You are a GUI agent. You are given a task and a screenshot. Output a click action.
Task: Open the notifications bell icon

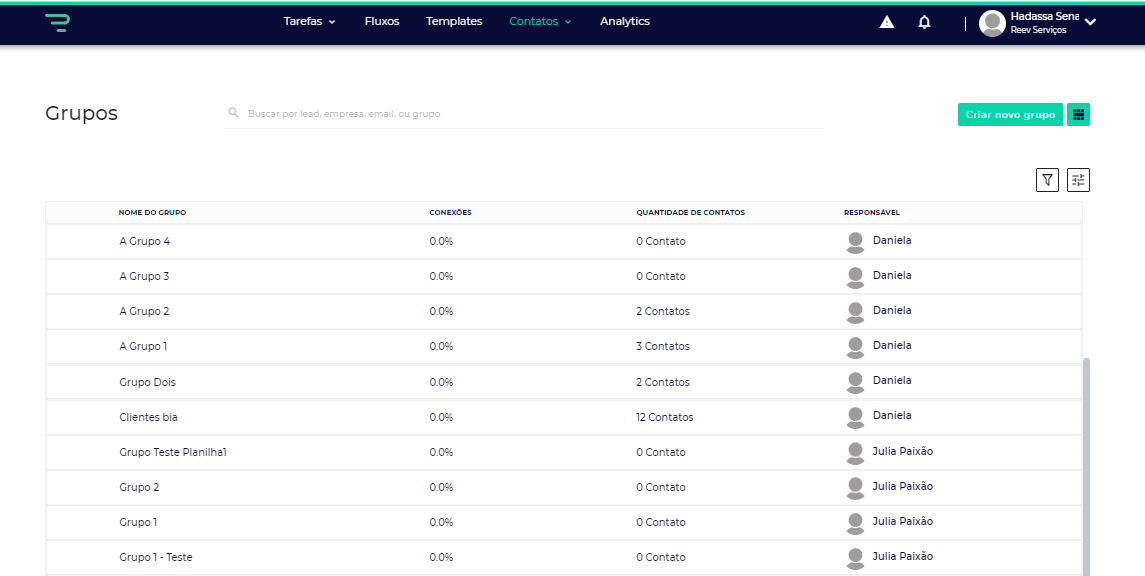pyautogui.click(x=924, y=22)
